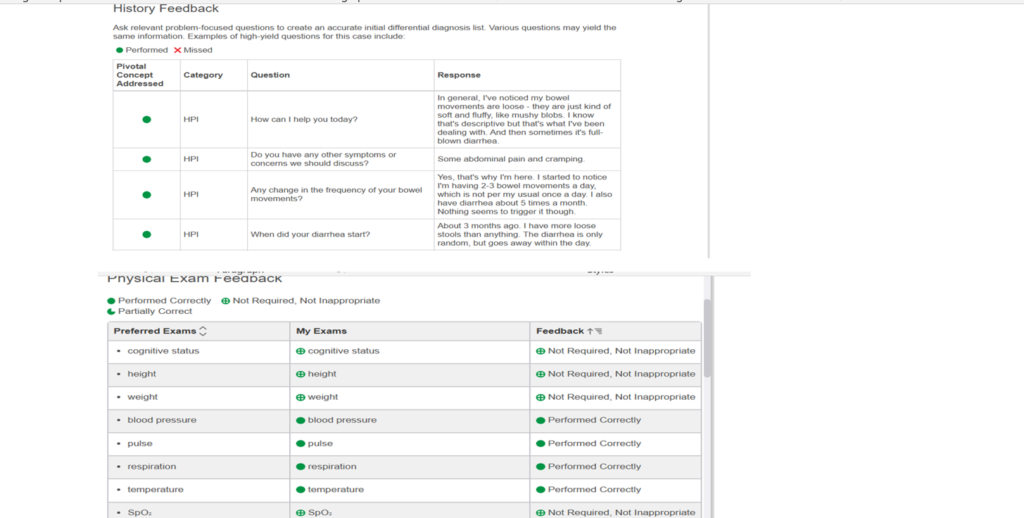
Task: Click the 'respiration' entry in My Exams
Action: coord(332,466)
